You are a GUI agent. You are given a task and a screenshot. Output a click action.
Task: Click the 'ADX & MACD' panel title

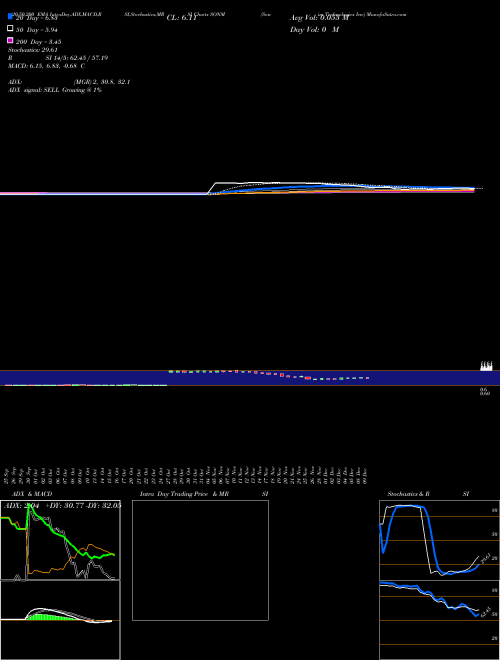pos(32,494)
